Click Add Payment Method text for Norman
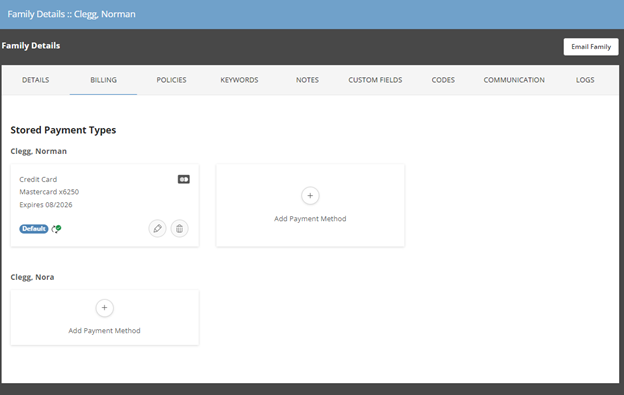 (x=310, y=219)
